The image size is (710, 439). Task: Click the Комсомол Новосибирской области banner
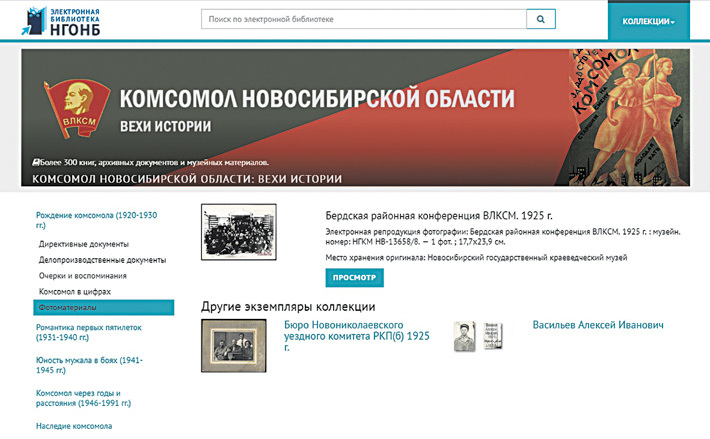(x=355, y=117)
